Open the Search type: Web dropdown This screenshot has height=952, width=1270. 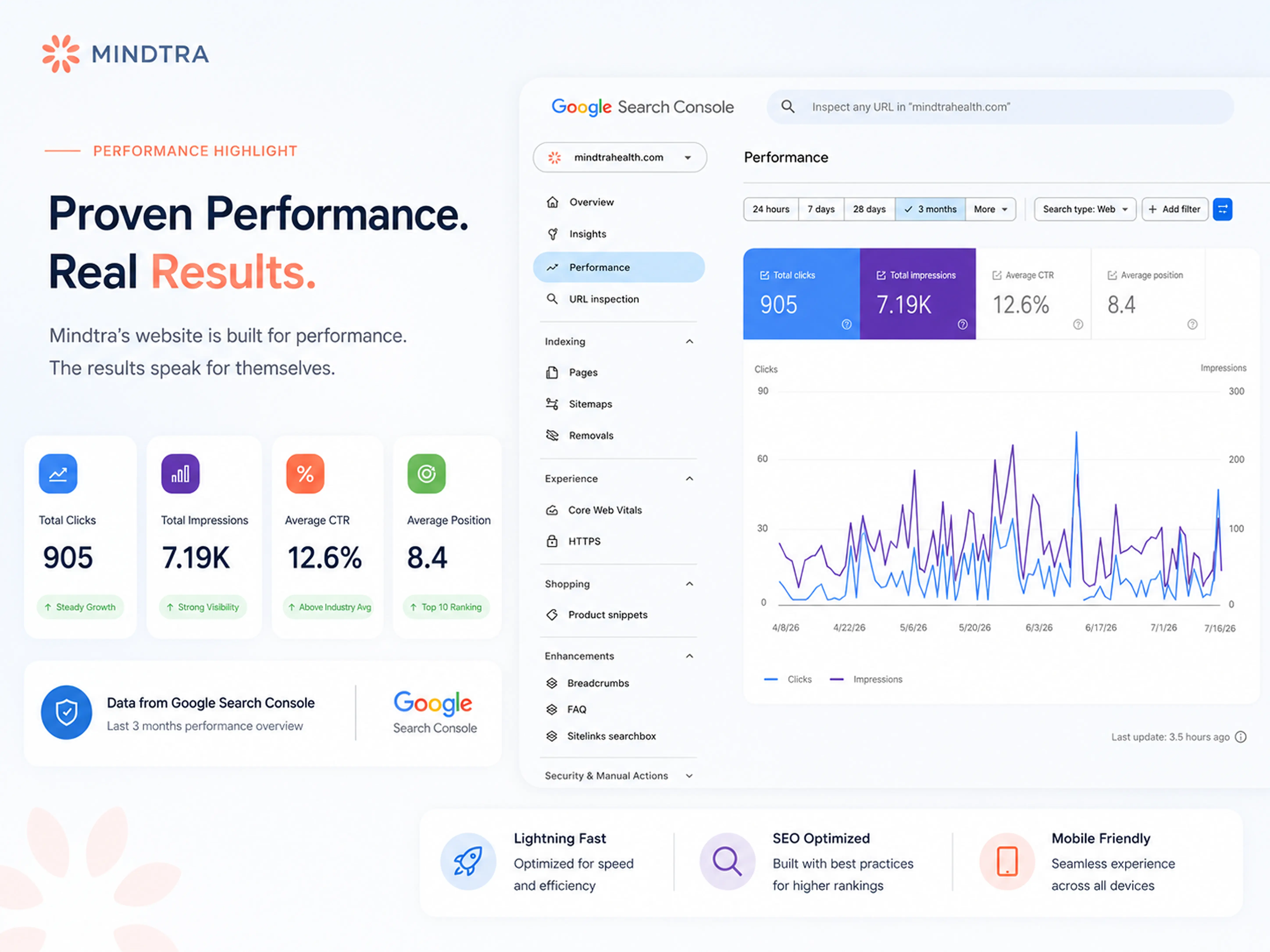pyautogui.click(x=1085, y=210)
